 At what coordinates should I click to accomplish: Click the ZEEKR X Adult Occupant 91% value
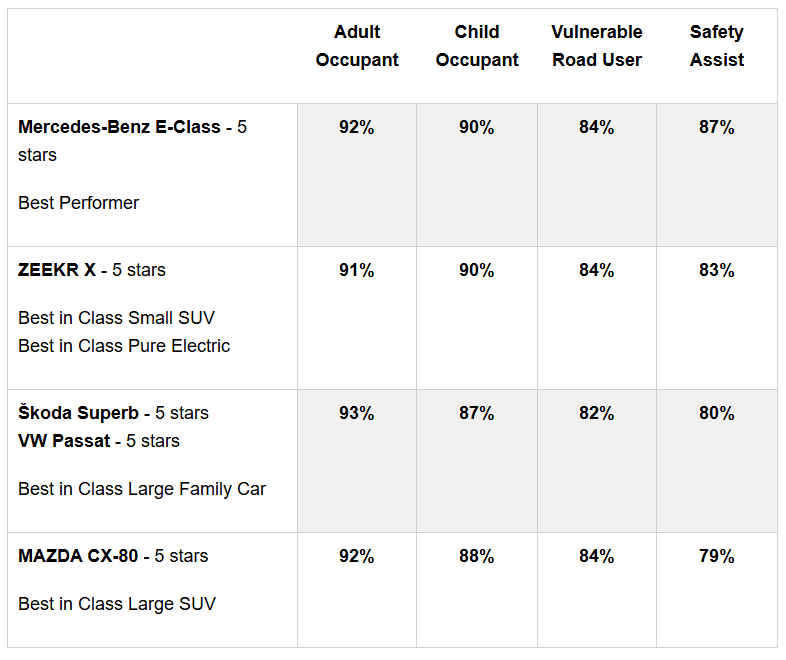click(x=357, y=270)
